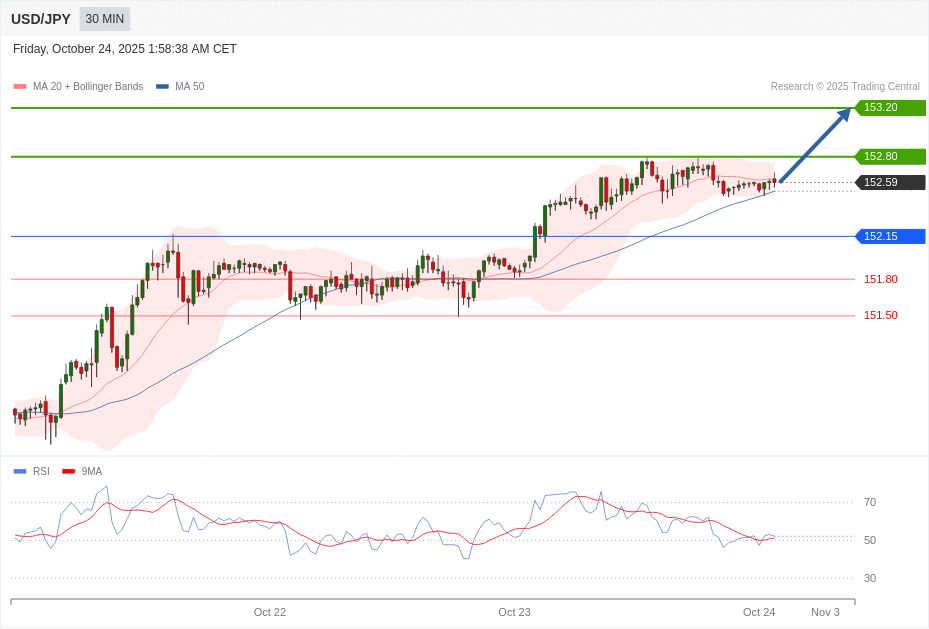This screenshot has height=629, width=929.
Task: Click the MA 50 blue legend swatch
Action: (162, 87)
